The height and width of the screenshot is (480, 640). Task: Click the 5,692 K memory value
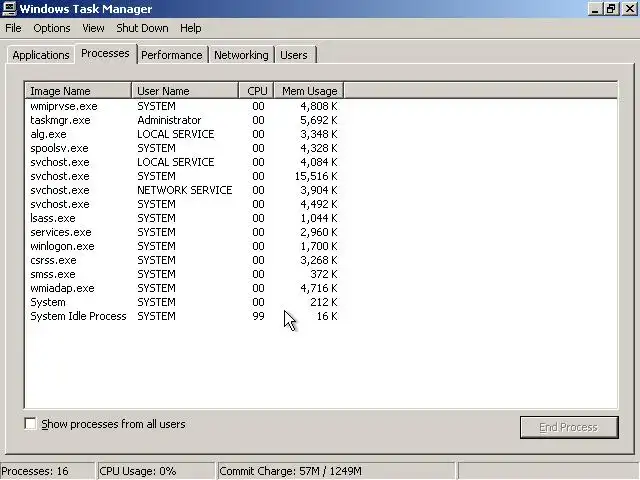pos(319,120)
